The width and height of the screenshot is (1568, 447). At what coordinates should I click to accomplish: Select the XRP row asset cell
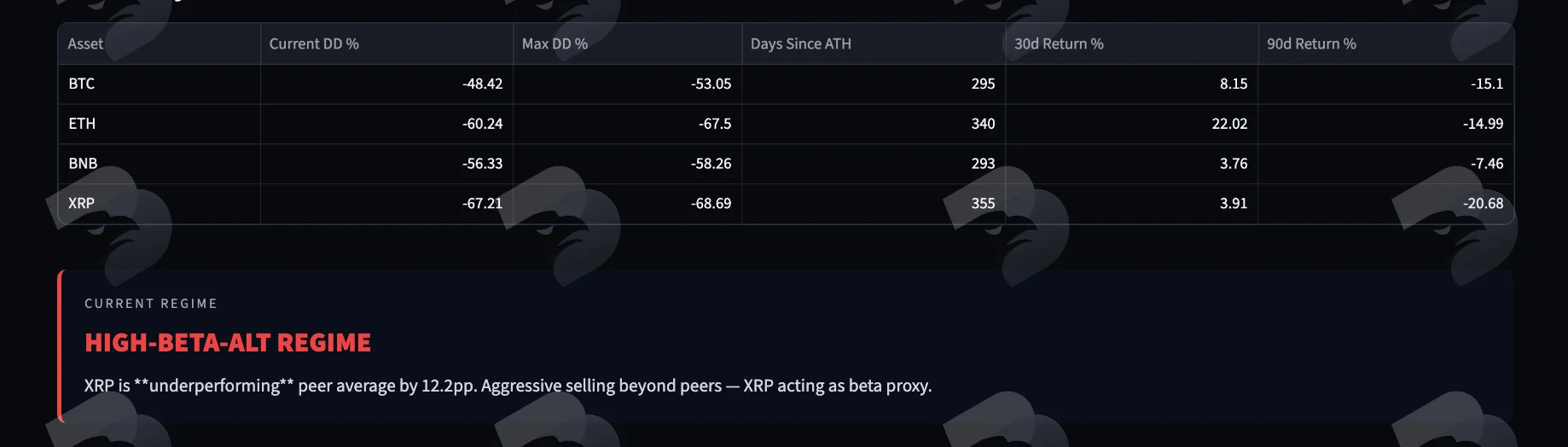click(159, 204)
